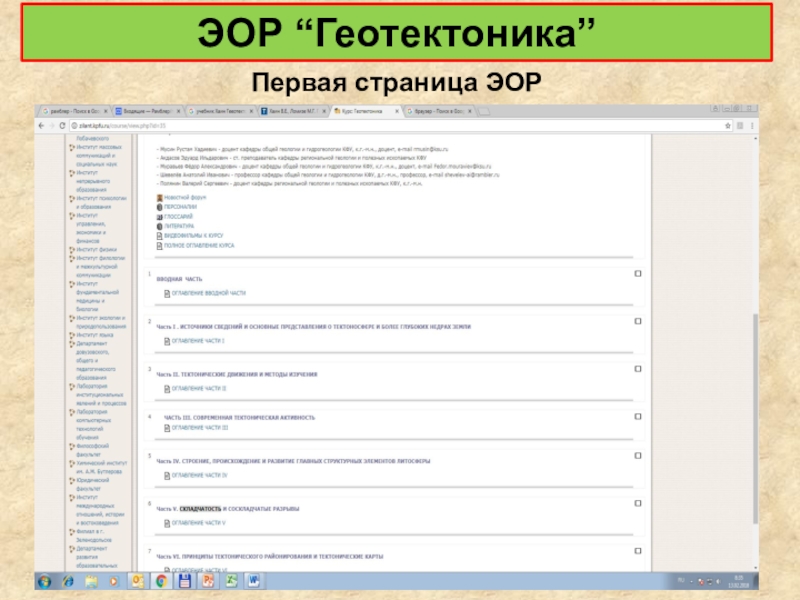
Task: Toggle the section box beside Часть IV
Action: coord(636,457)
